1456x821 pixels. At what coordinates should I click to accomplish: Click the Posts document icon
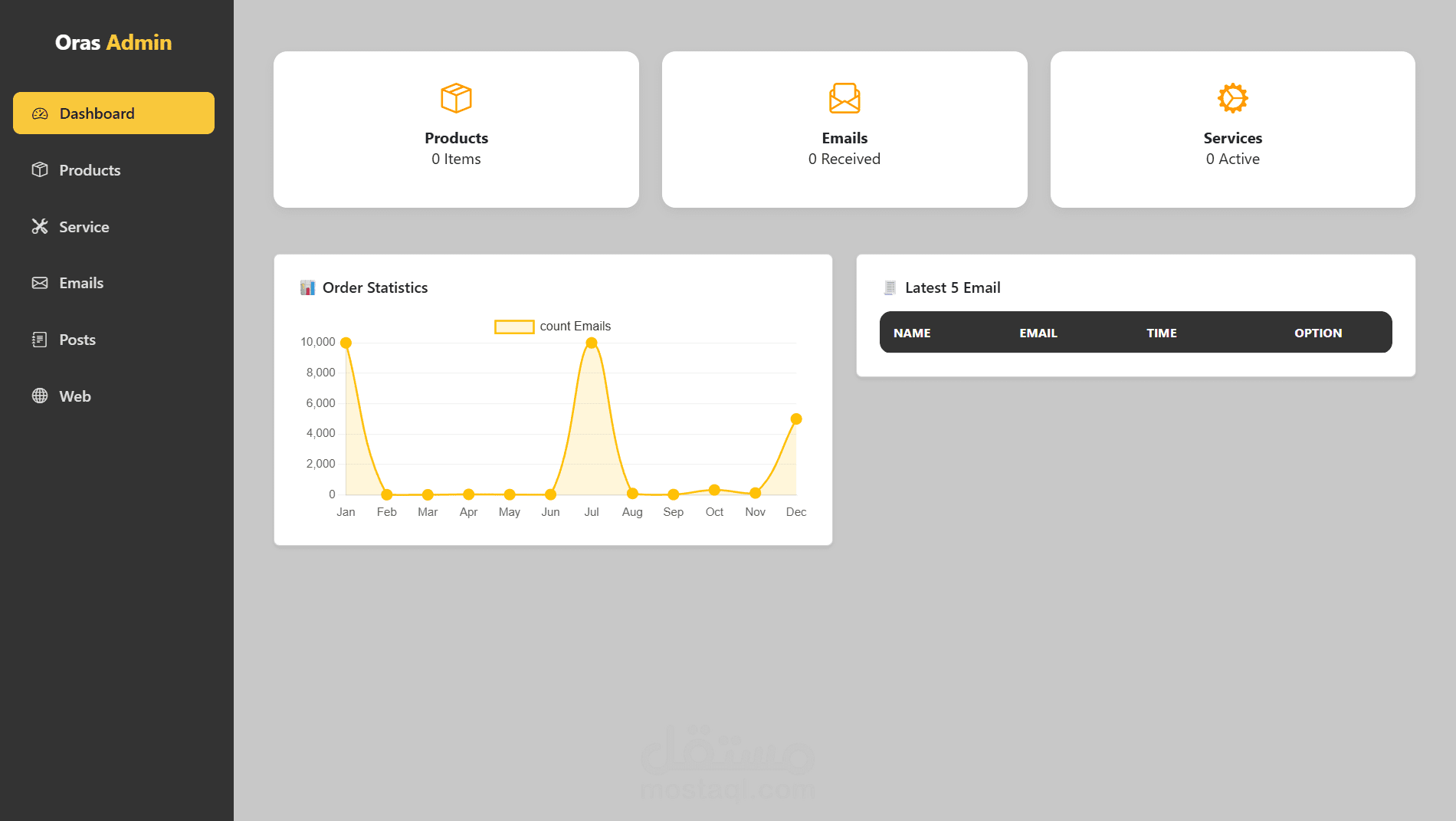tap(40, 340)
